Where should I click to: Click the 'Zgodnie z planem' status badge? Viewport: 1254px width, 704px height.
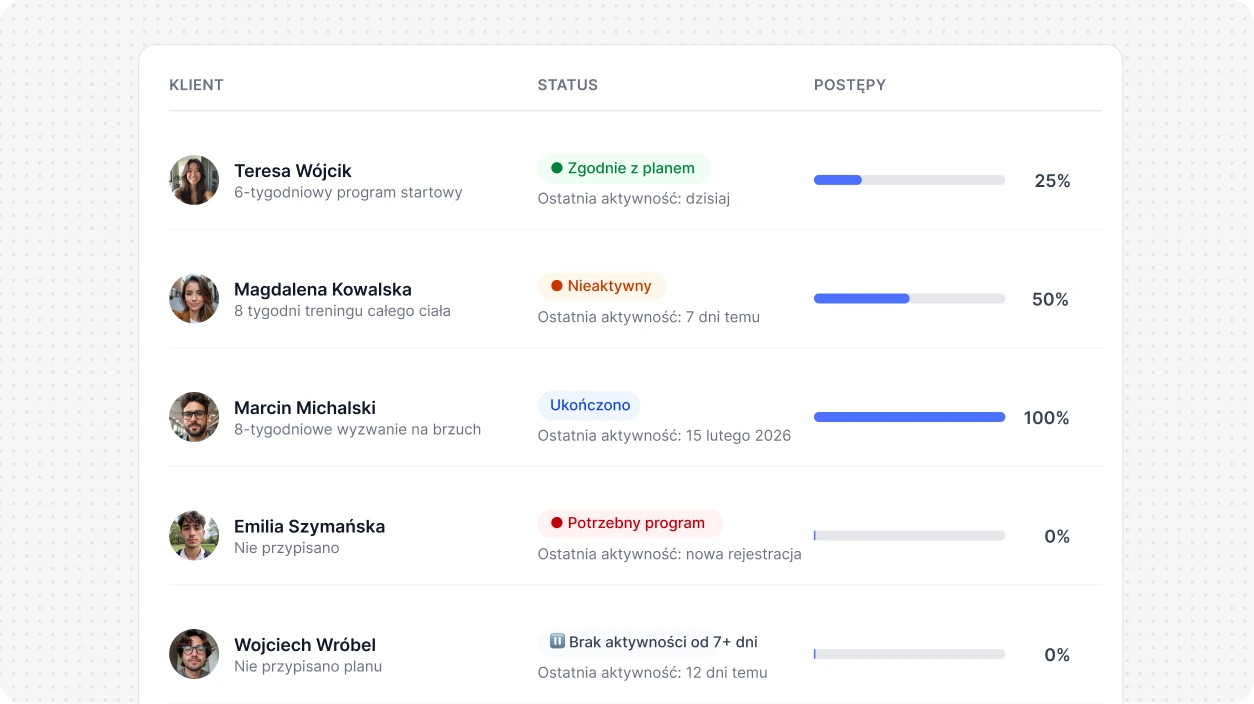click(x=624, y=168)
